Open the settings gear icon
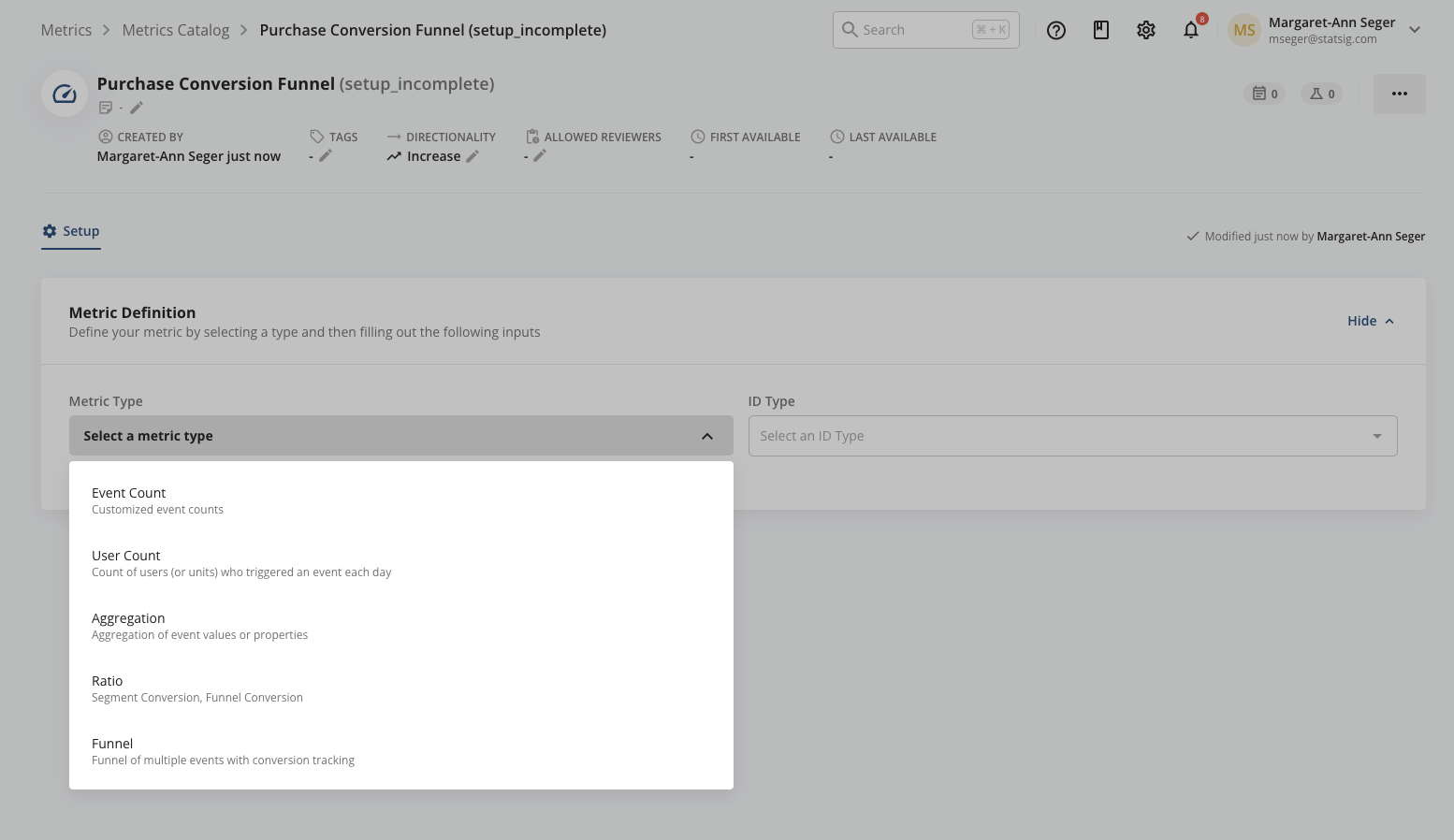This screenshot has width=1454, height=840. (x=1145, y=29)
